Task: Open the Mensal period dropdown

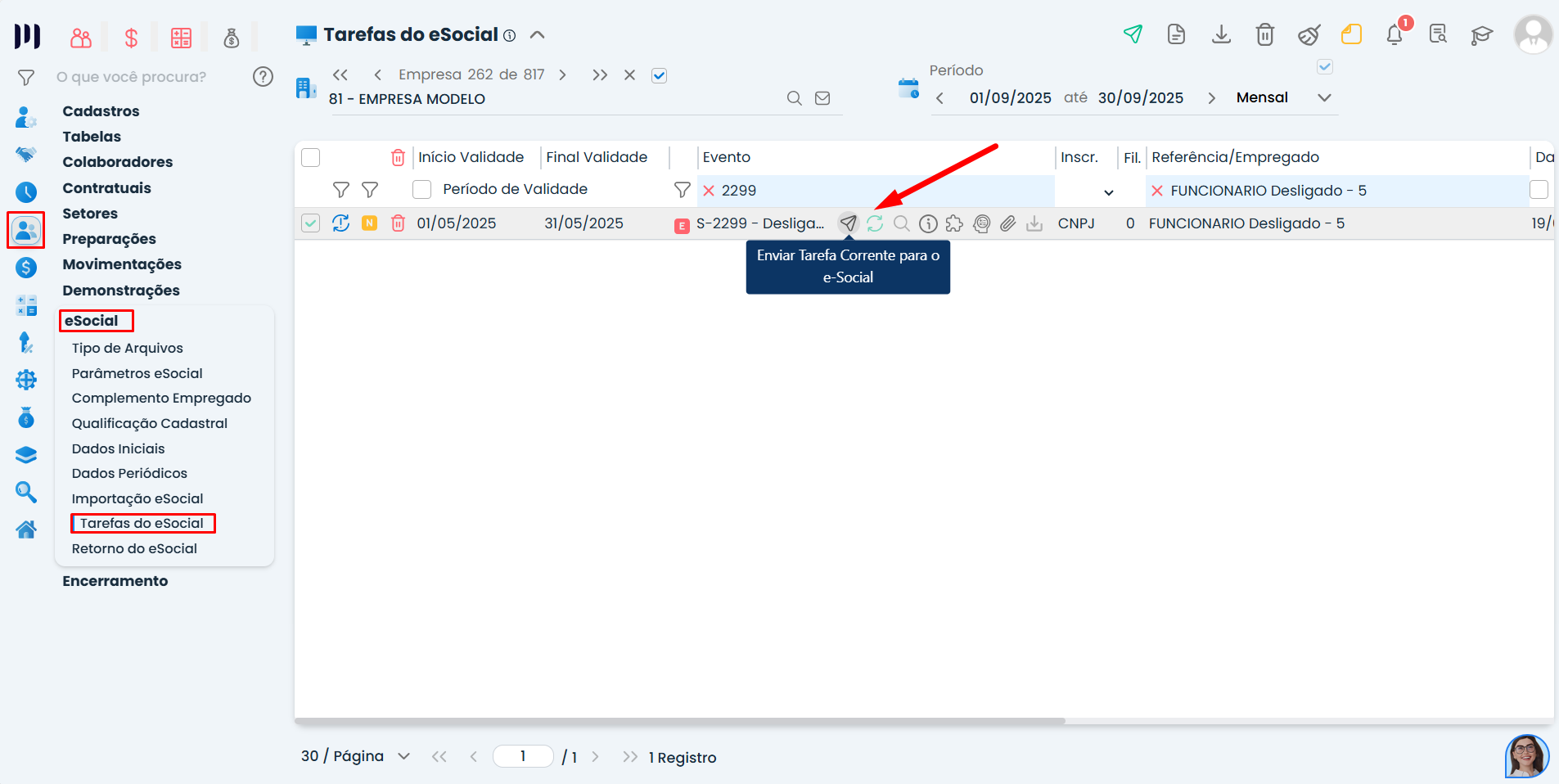Action: tap(1324, 98)
